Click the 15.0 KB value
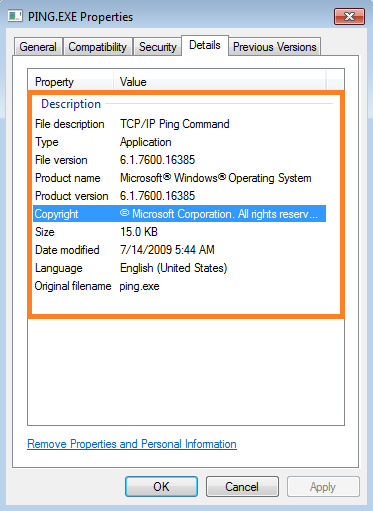The height and width of the screenshot is (511, 373). 139,232
